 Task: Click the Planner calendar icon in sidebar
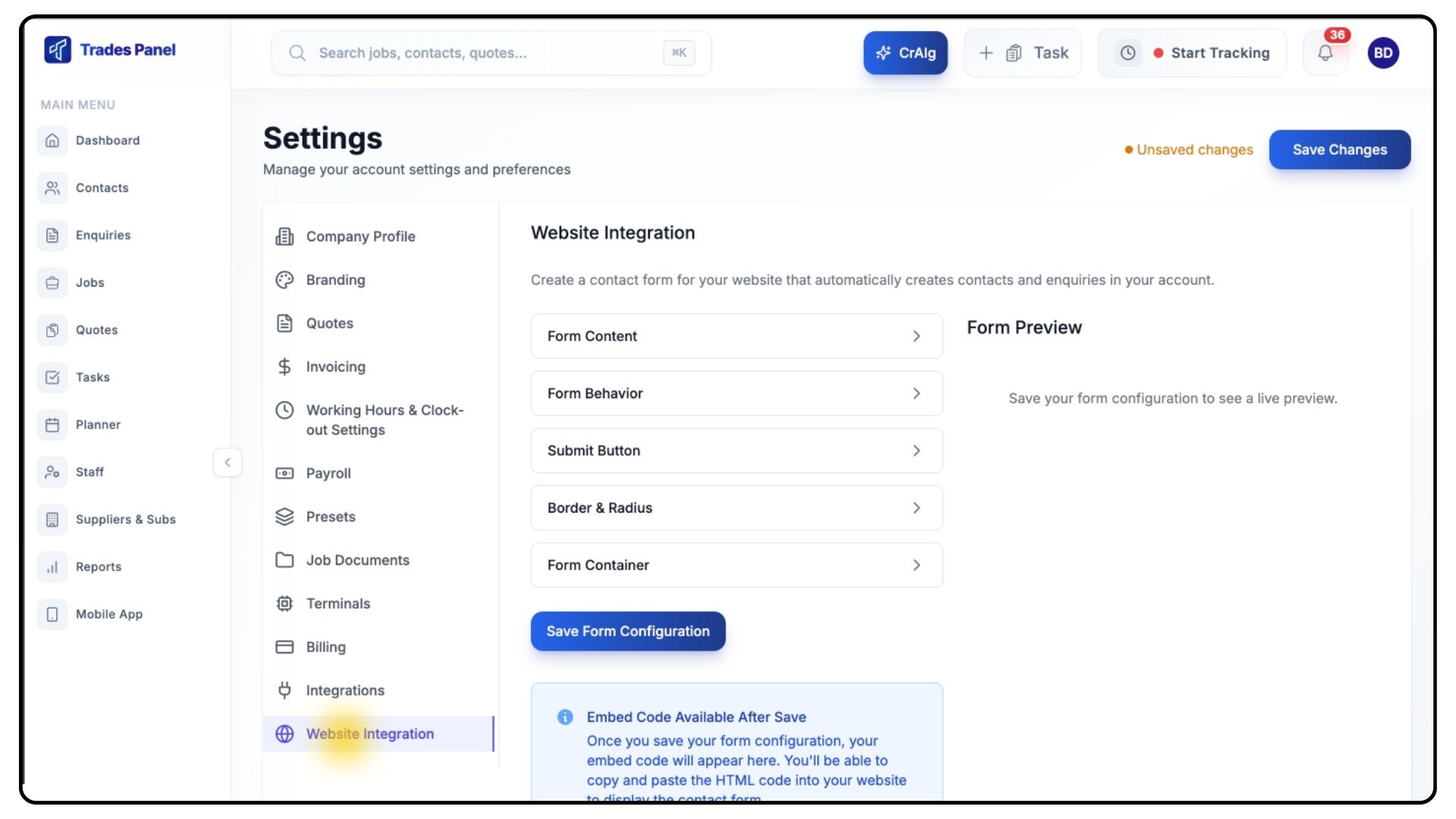(52, 425)
